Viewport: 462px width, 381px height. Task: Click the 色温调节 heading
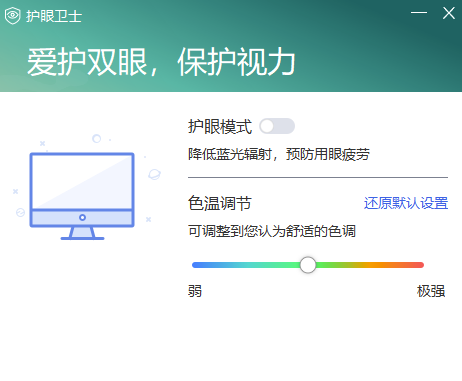tap(220, 203)
